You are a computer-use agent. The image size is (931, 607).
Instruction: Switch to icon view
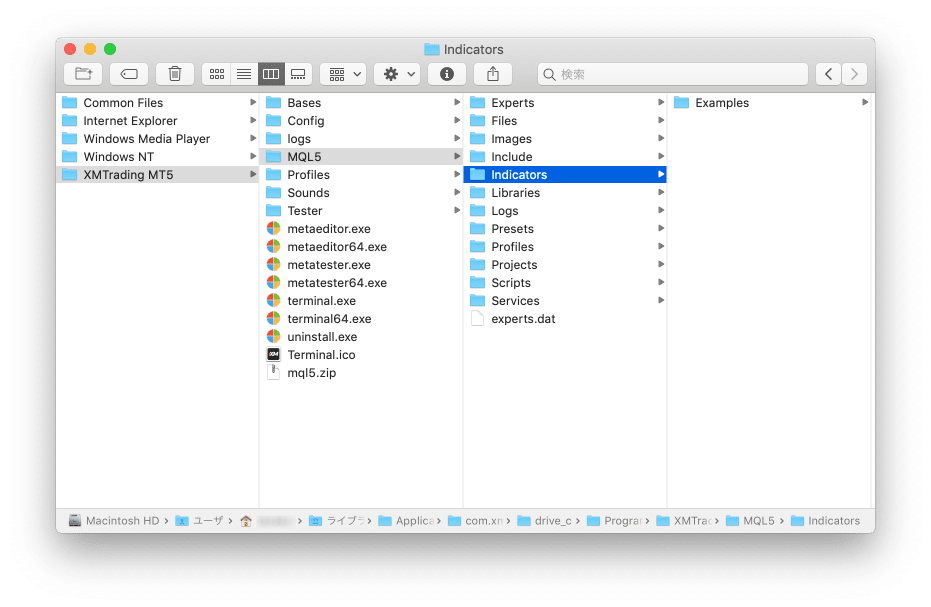pyautogui.click(x=216, y=74)
